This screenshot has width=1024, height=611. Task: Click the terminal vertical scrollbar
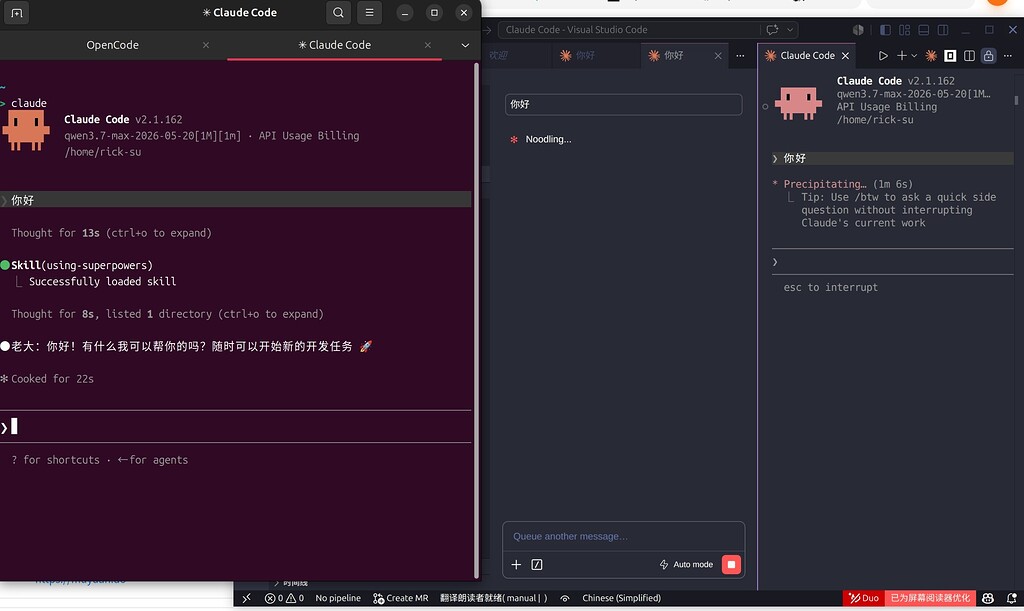476,320
